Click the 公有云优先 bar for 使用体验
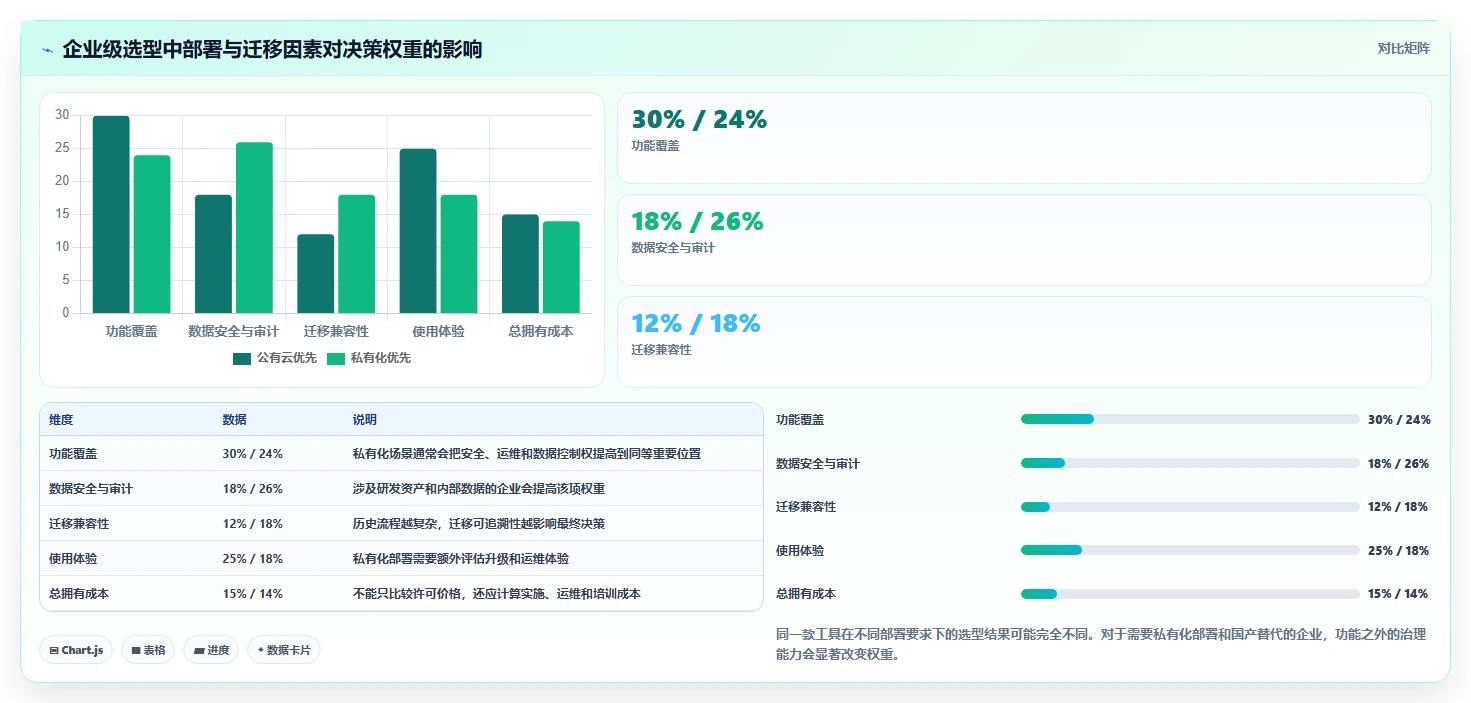 [x=418, y=231]
